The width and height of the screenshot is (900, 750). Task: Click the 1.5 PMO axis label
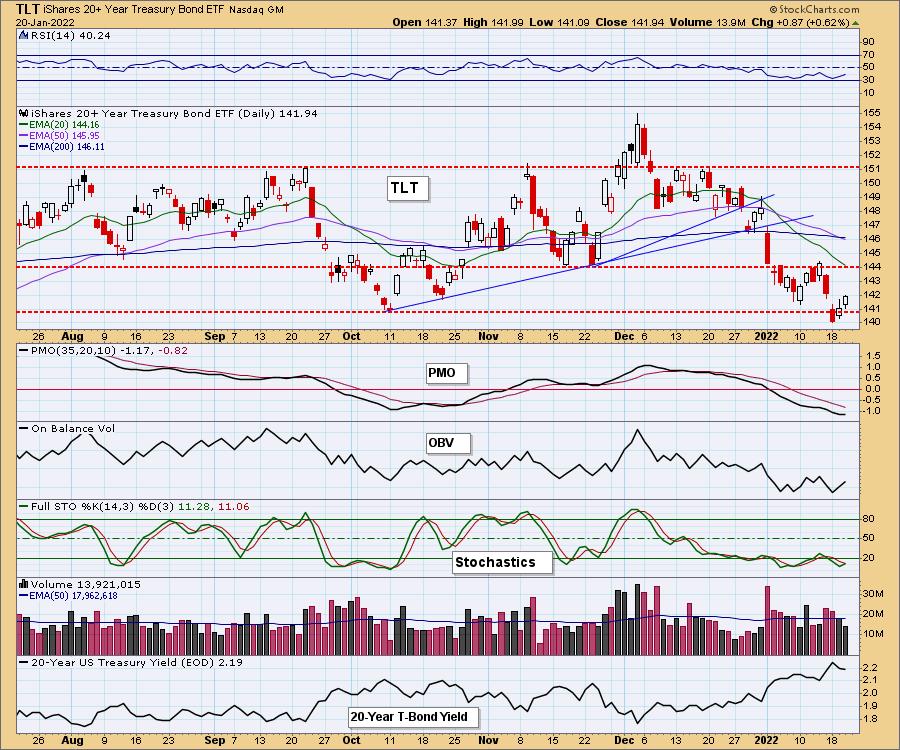[x=874, y=356]
